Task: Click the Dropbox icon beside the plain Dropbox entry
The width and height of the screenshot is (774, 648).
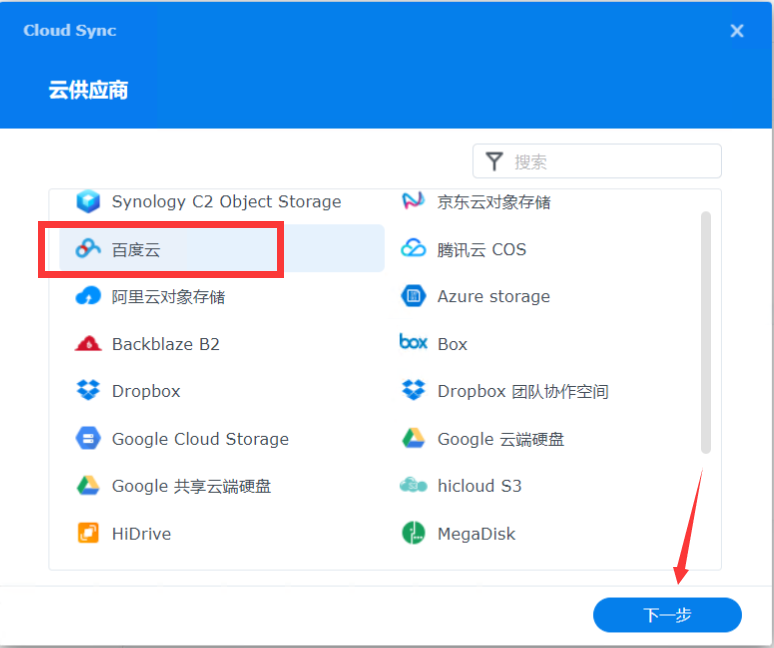Action: tap(88, 390)
